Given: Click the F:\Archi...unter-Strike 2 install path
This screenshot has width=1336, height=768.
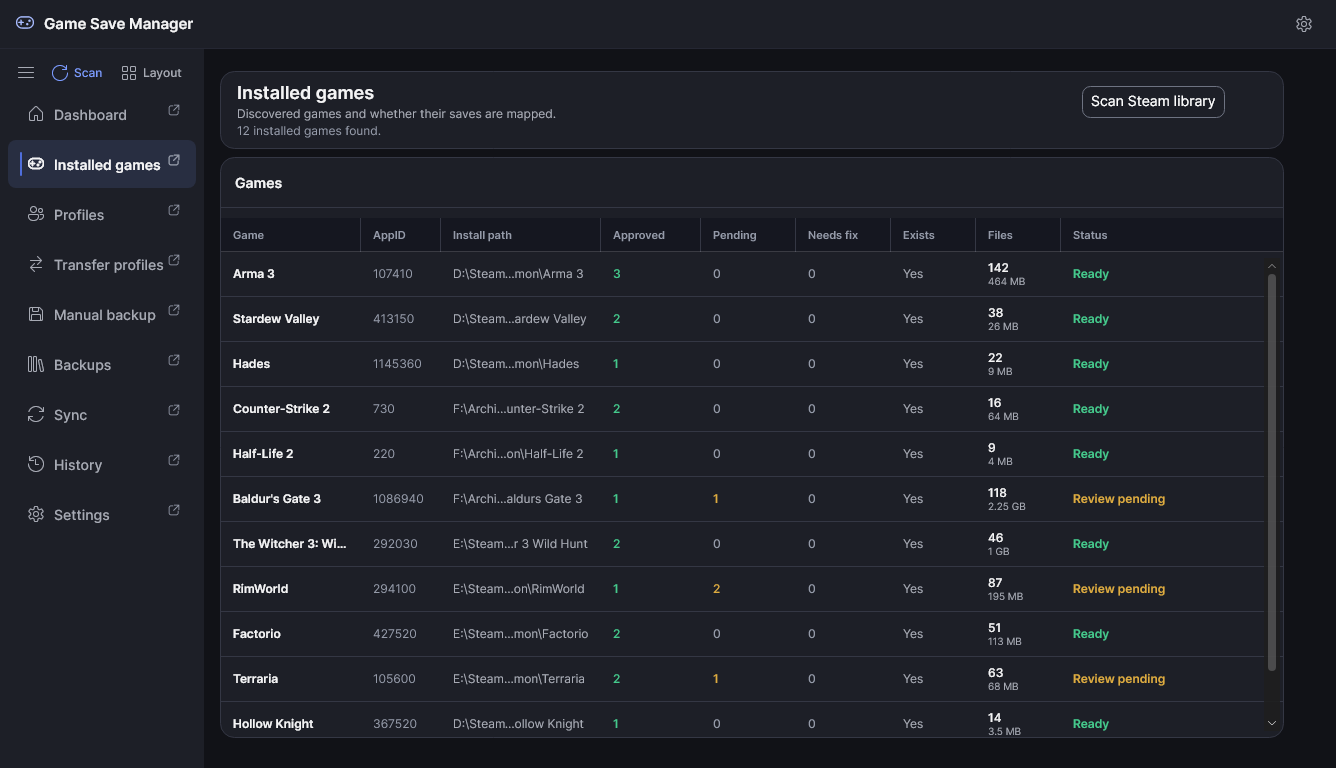Looking at the screenshot, I should [x=518, y=409].
